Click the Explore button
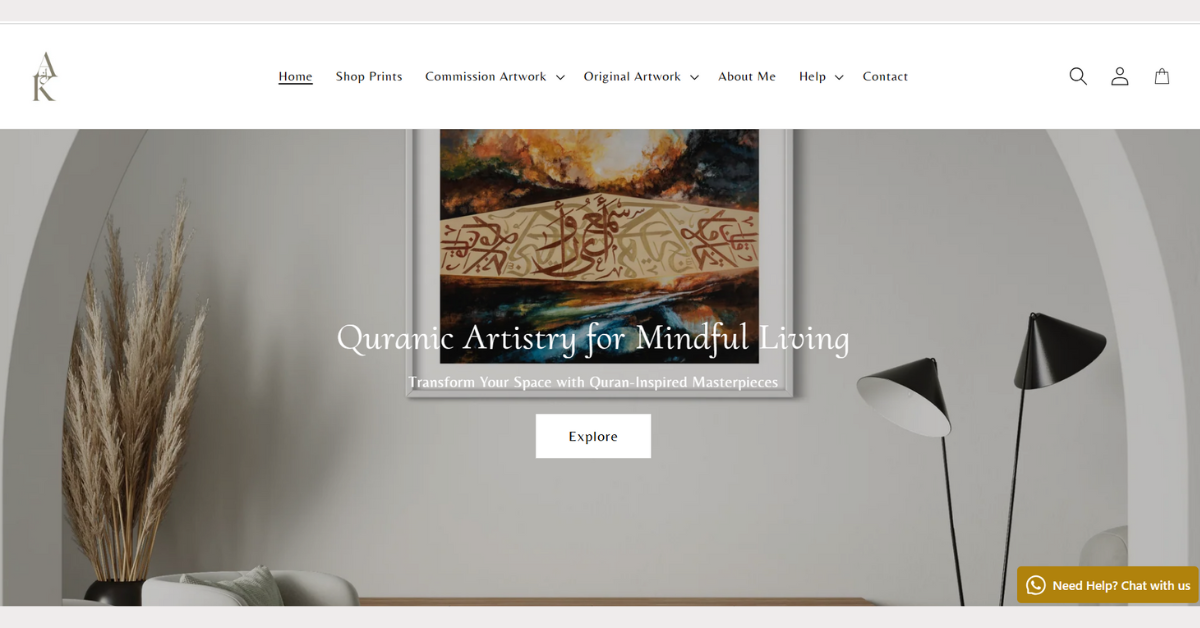 pyautogui.click(x=593, y=436)
